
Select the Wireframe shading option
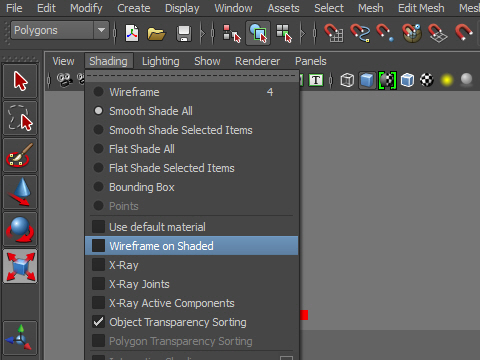tap(192, 92)
